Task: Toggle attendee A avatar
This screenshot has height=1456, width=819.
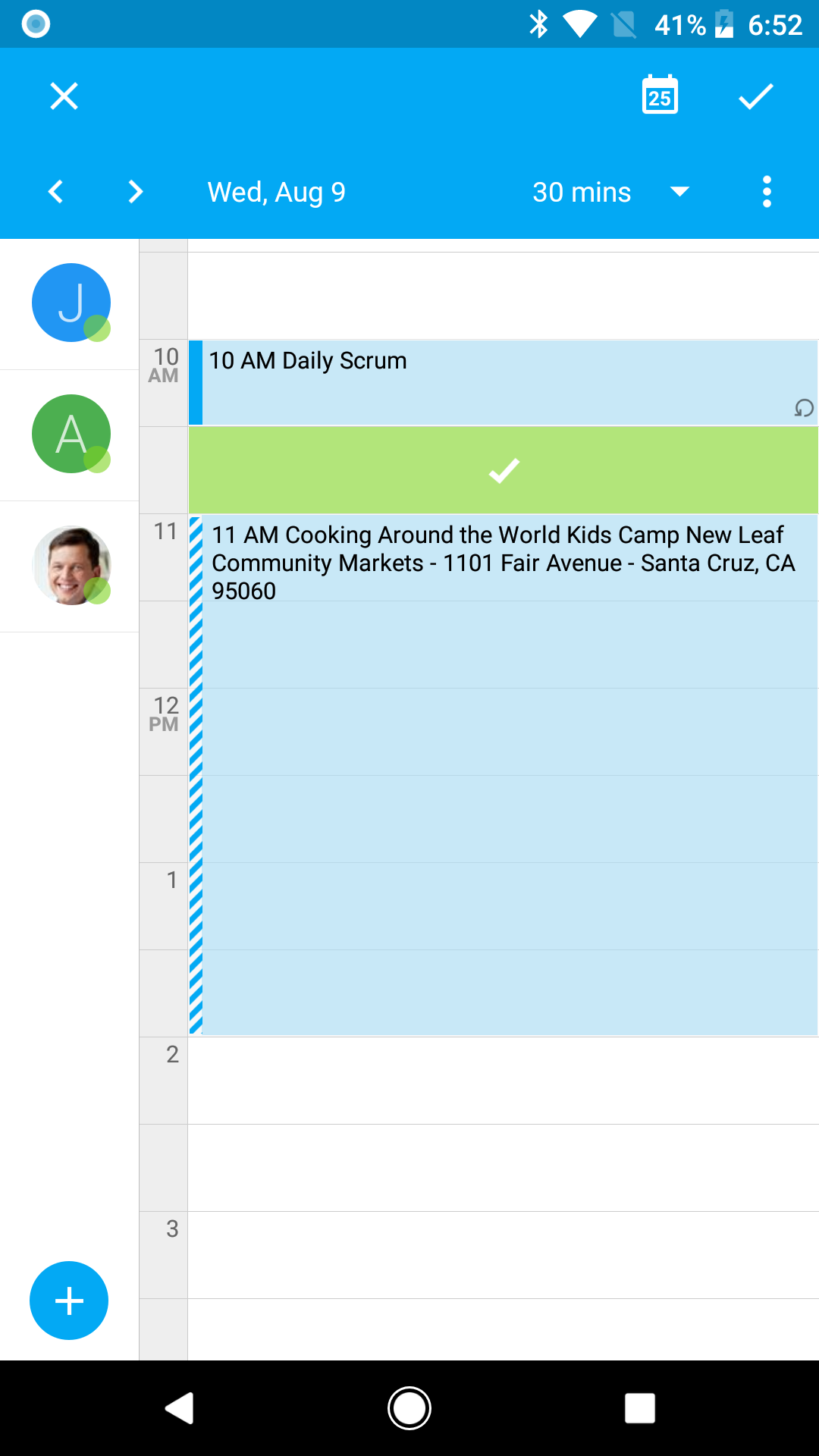Action: pyautogui.click(x=71, y=434)
